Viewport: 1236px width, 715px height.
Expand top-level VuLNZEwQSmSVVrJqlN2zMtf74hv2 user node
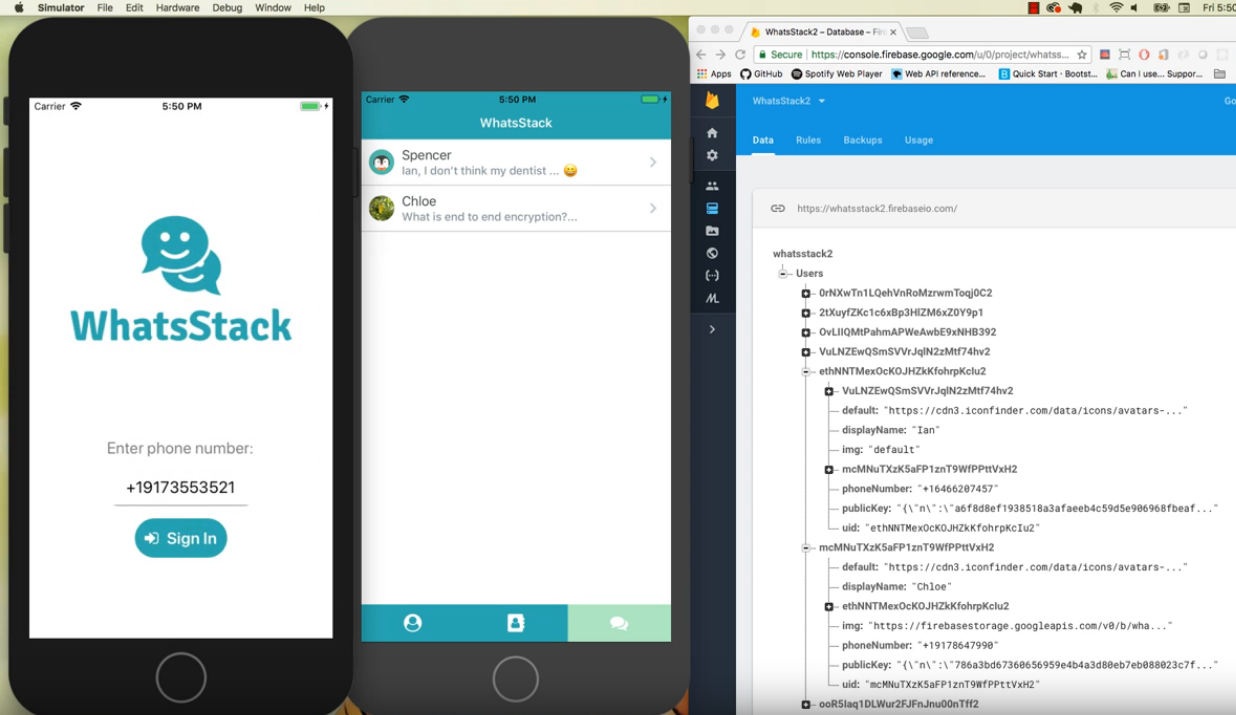pyautogui.click(x=806, y=352)
